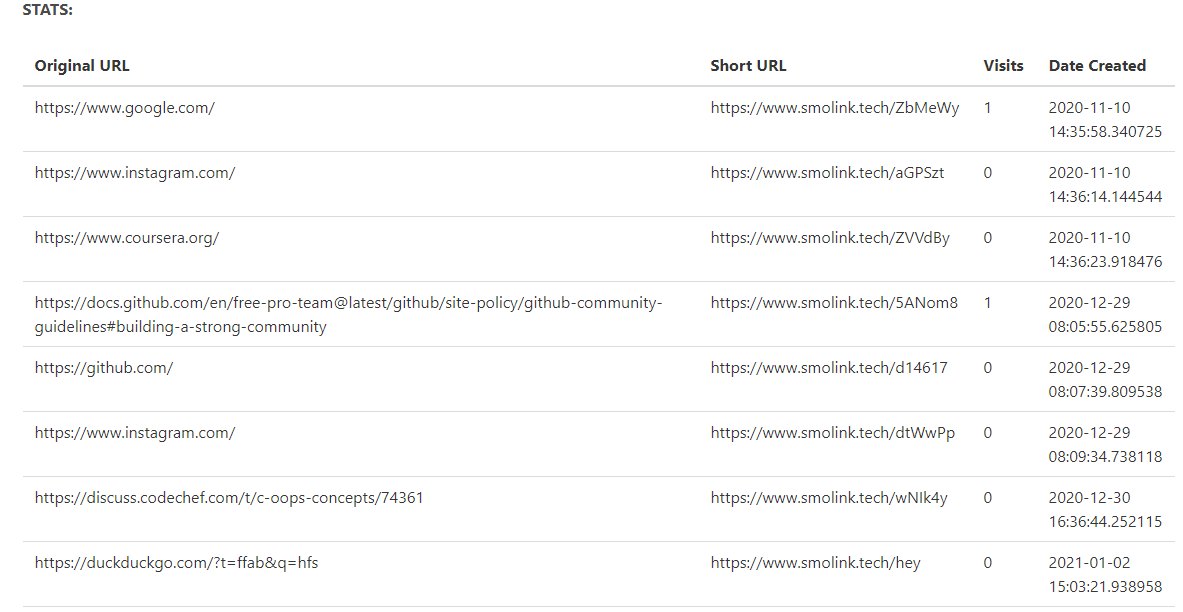Click the https://www.coursera.org/ original URL
1183x612 pixels.
127,238
